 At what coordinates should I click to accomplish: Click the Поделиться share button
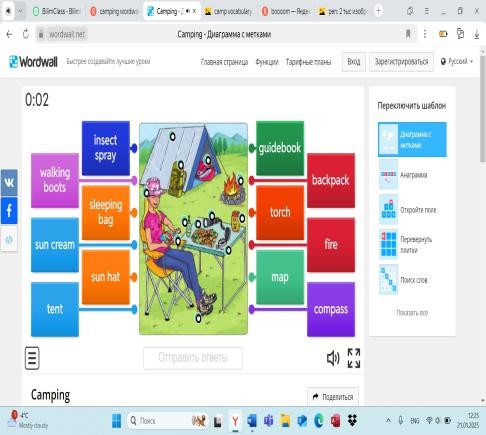333,397
